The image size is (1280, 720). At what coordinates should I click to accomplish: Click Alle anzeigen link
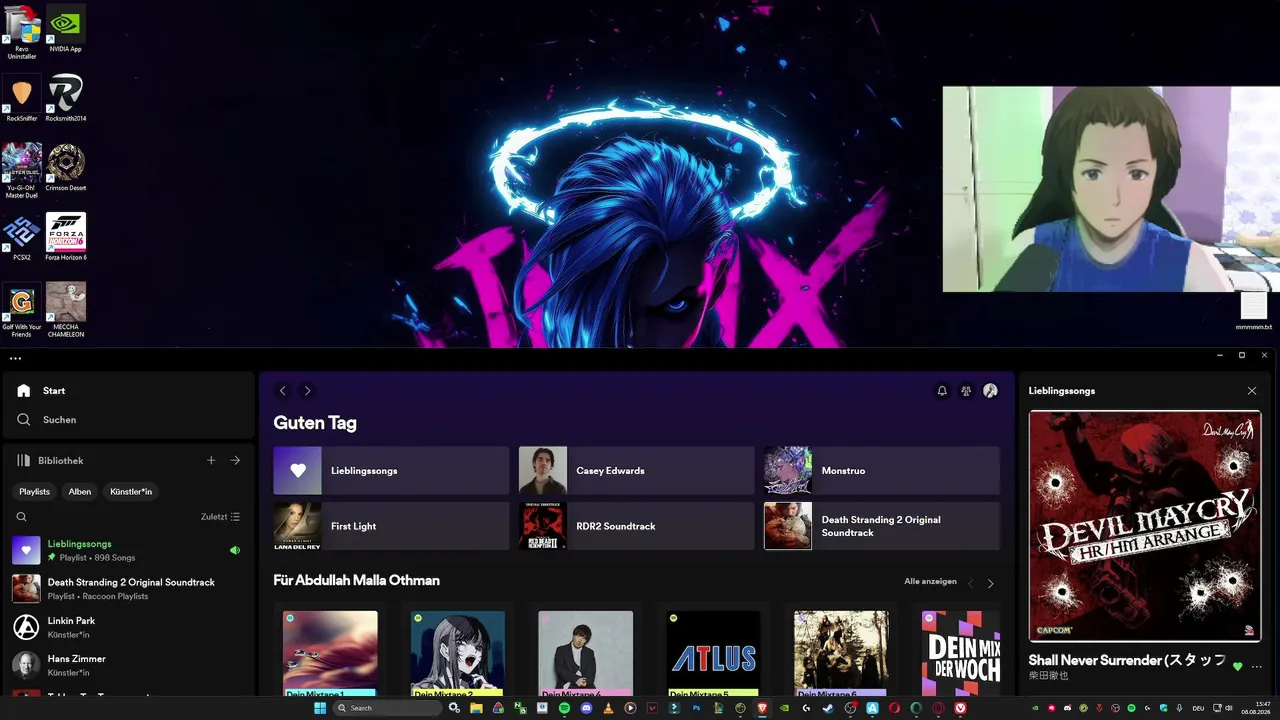[930, 581]
